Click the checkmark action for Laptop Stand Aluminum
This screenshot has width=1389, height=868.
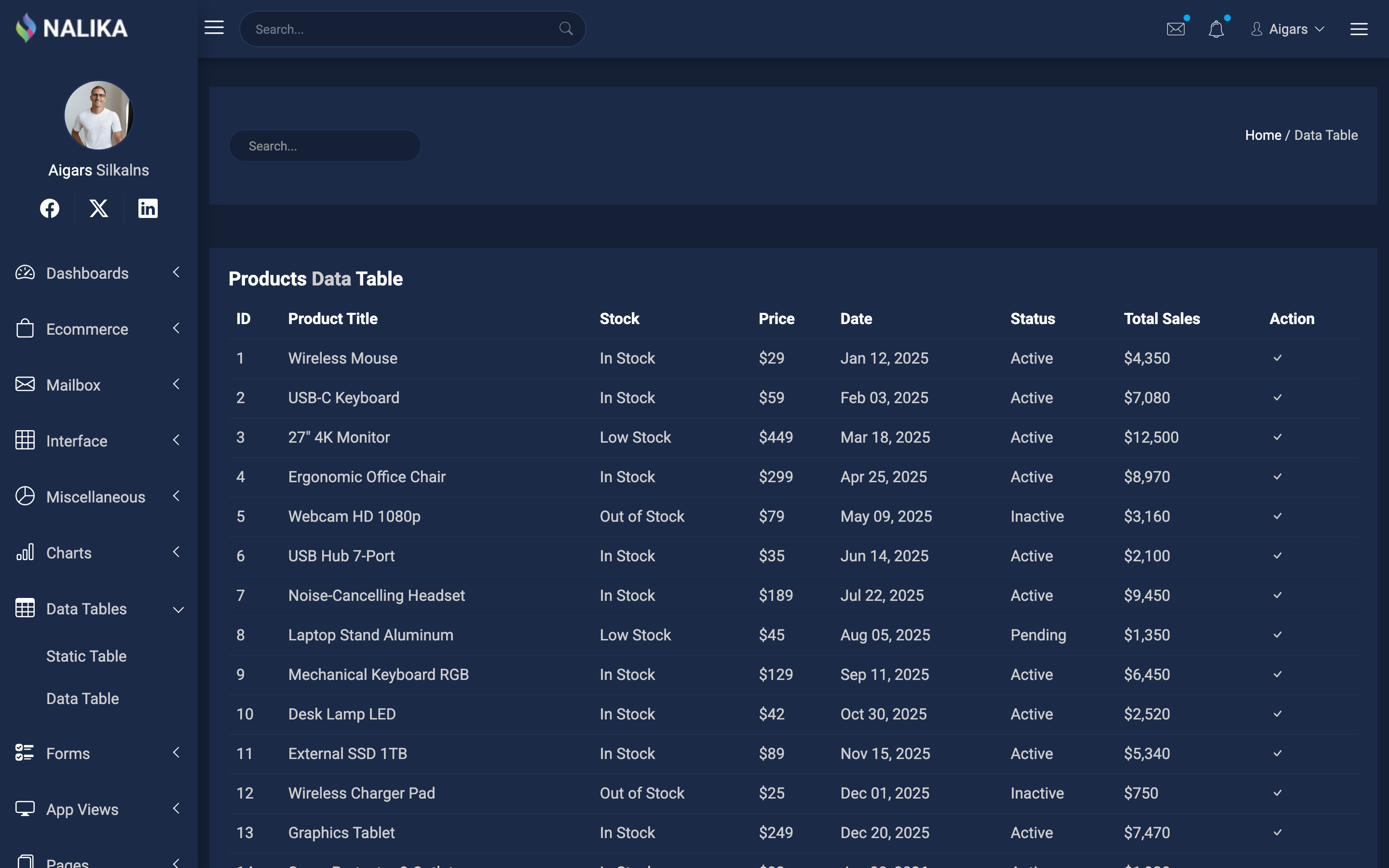pos(1278,635)
